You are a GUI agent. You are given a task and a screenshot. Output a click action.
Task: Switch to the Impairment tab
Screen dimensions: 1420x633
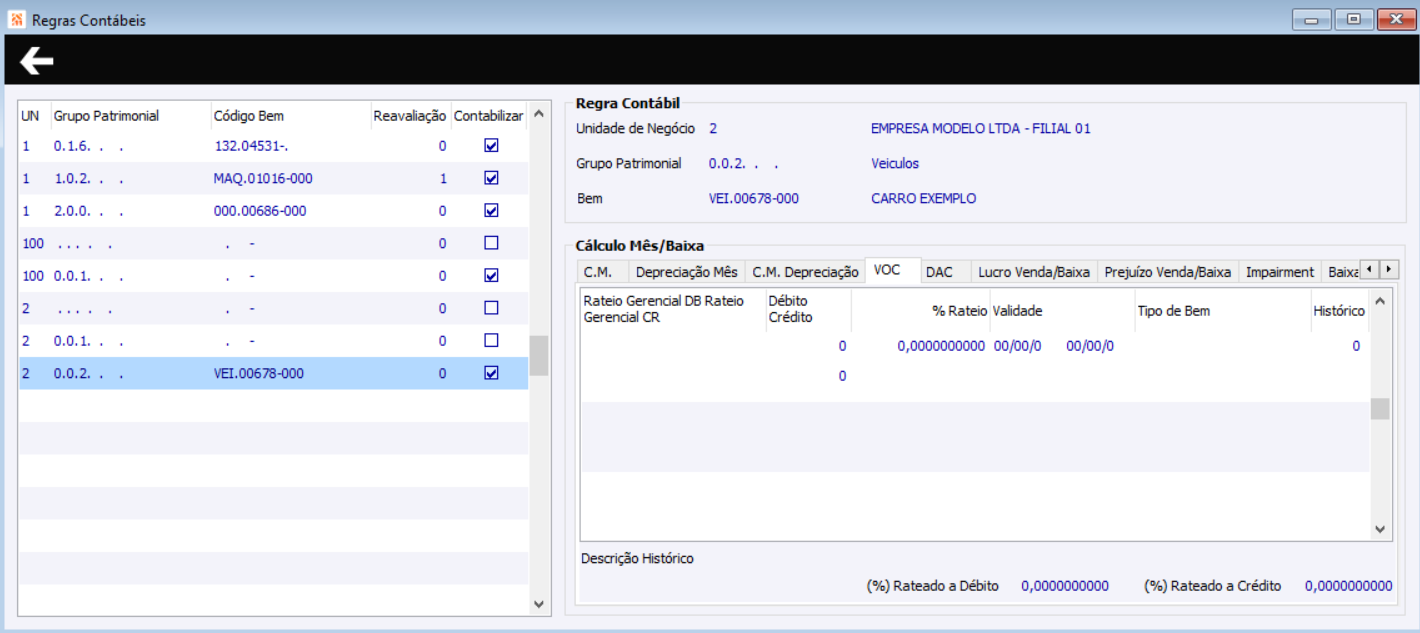(1280, 272)
